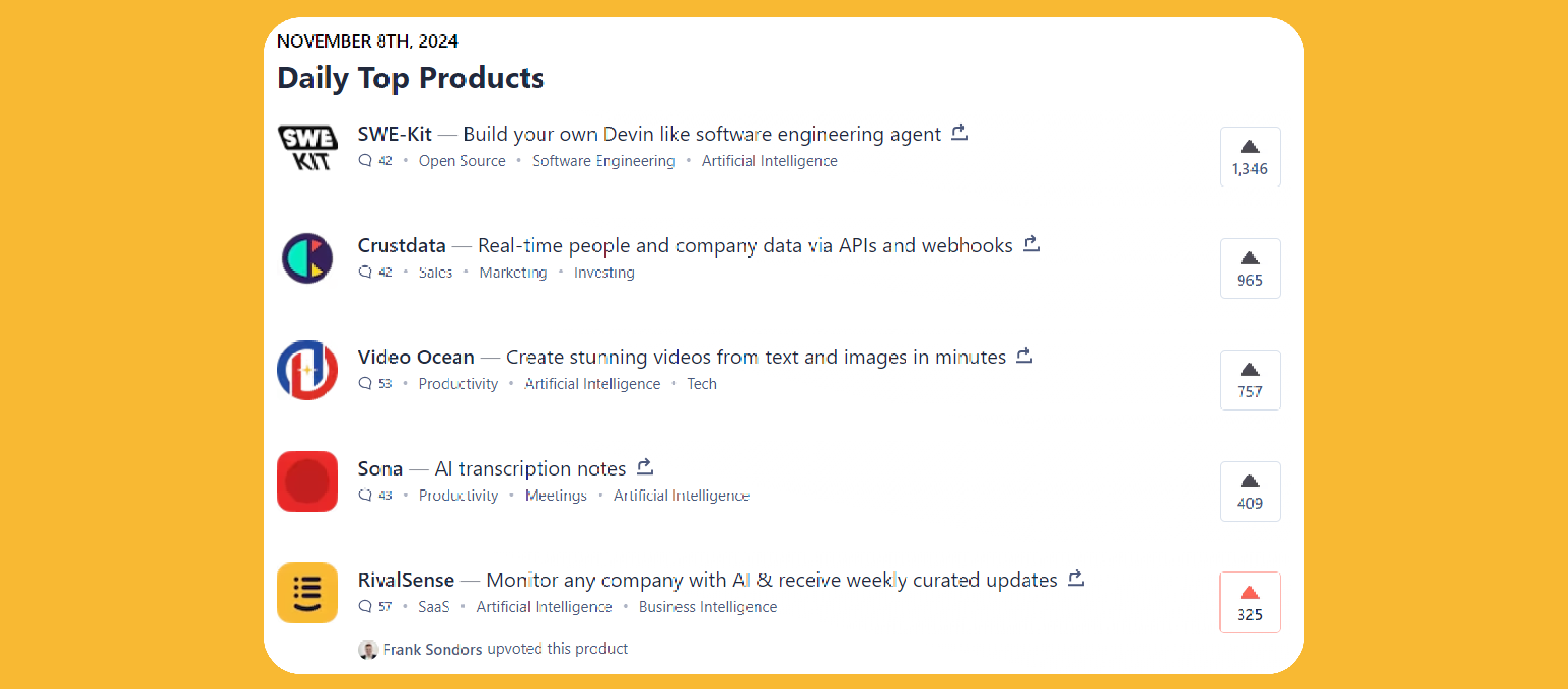Upvote Video Ocean using the 757 button

[x=1249, y=380]
